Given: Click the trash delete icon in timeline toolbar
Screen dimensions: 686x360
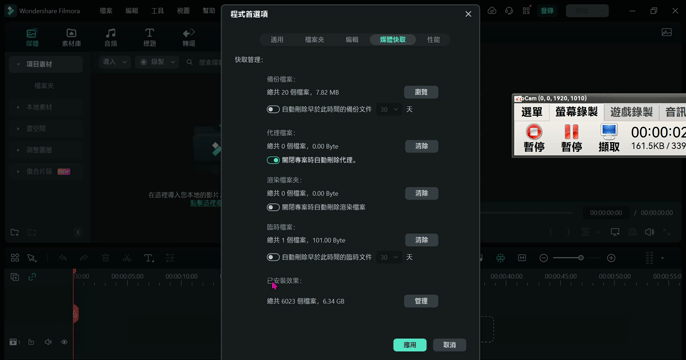Looking at the screenshot, I should coord(105,258).
